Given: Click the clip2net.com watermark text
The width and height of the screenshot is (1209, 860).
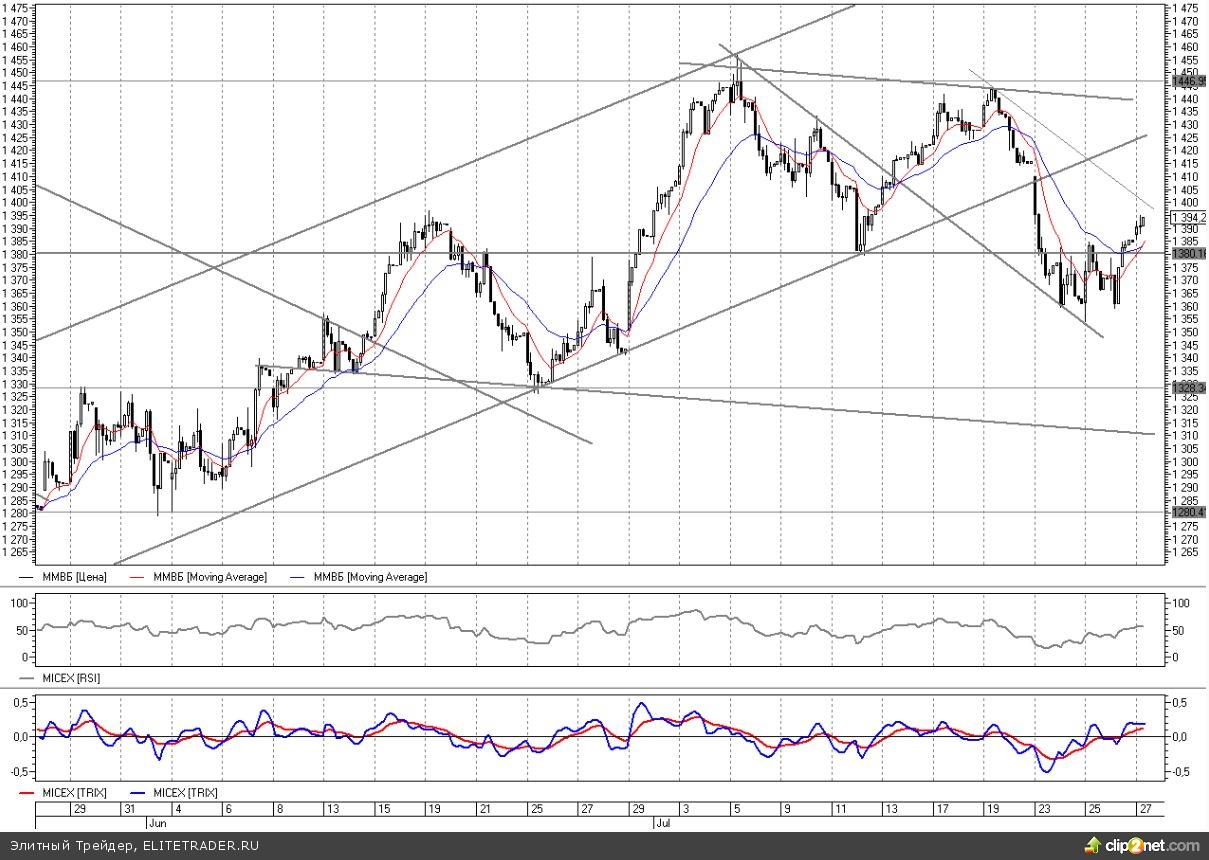Looking at the screenshot, I should [x=1150, y=846].
